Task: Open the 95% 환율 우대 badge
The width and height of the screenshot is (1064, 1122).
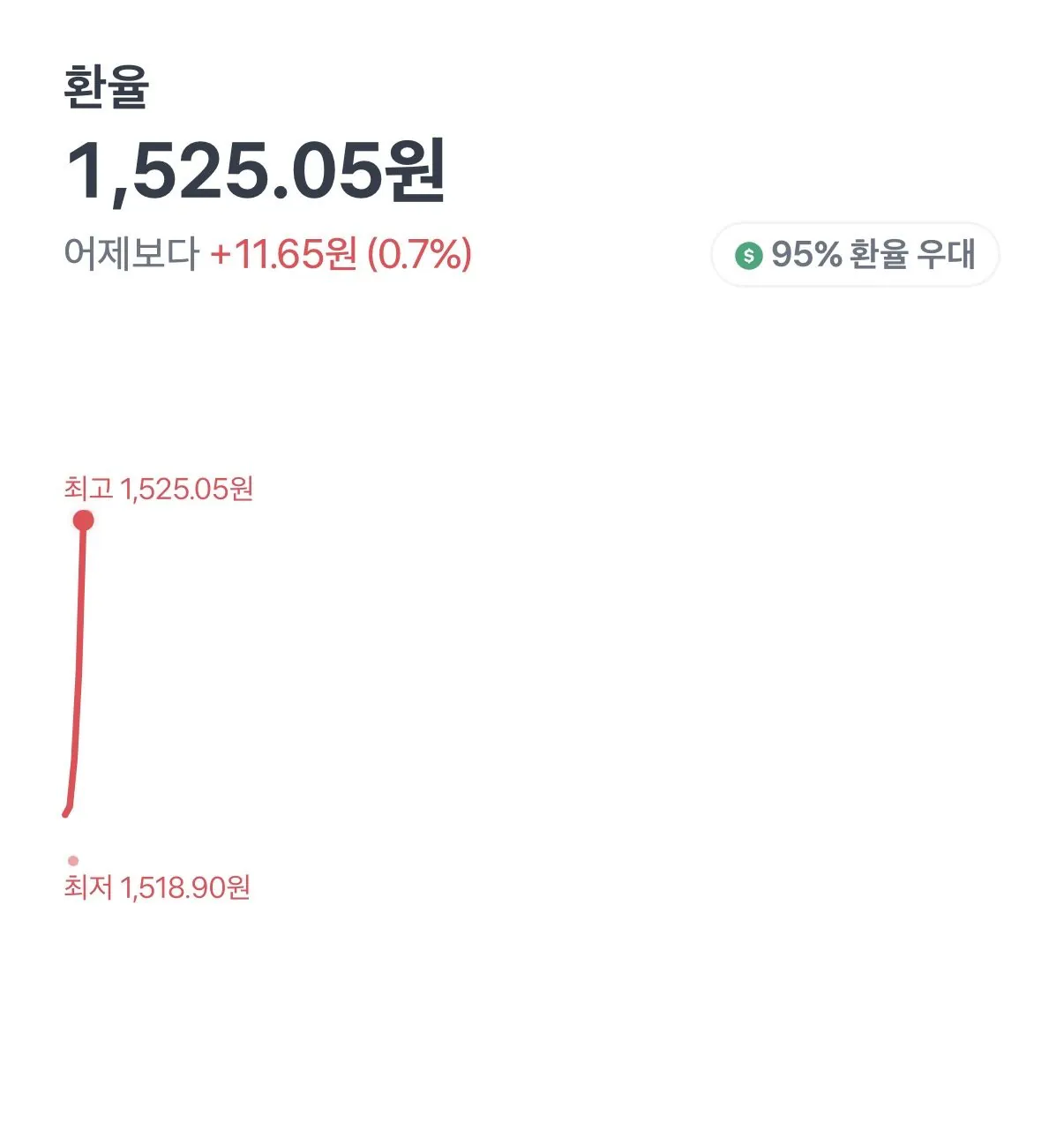Action: point(854,255)
